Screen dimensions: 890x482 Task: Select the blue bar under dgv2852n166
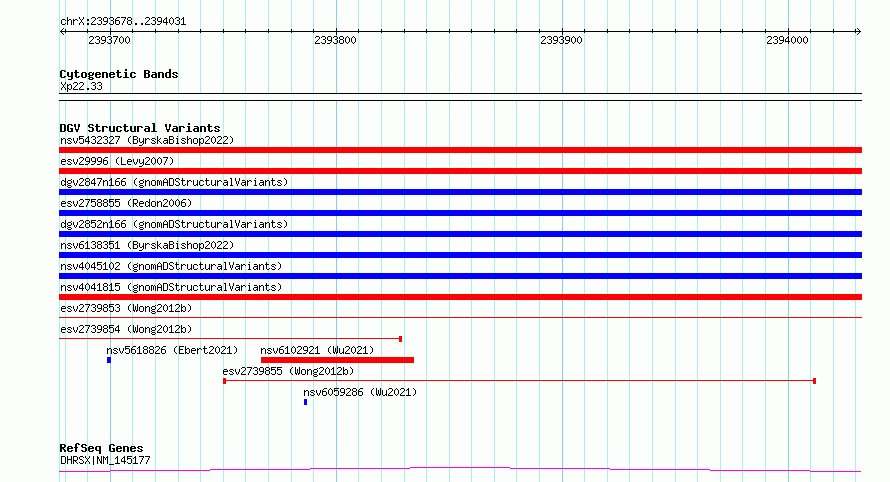[x=460, y=234]
